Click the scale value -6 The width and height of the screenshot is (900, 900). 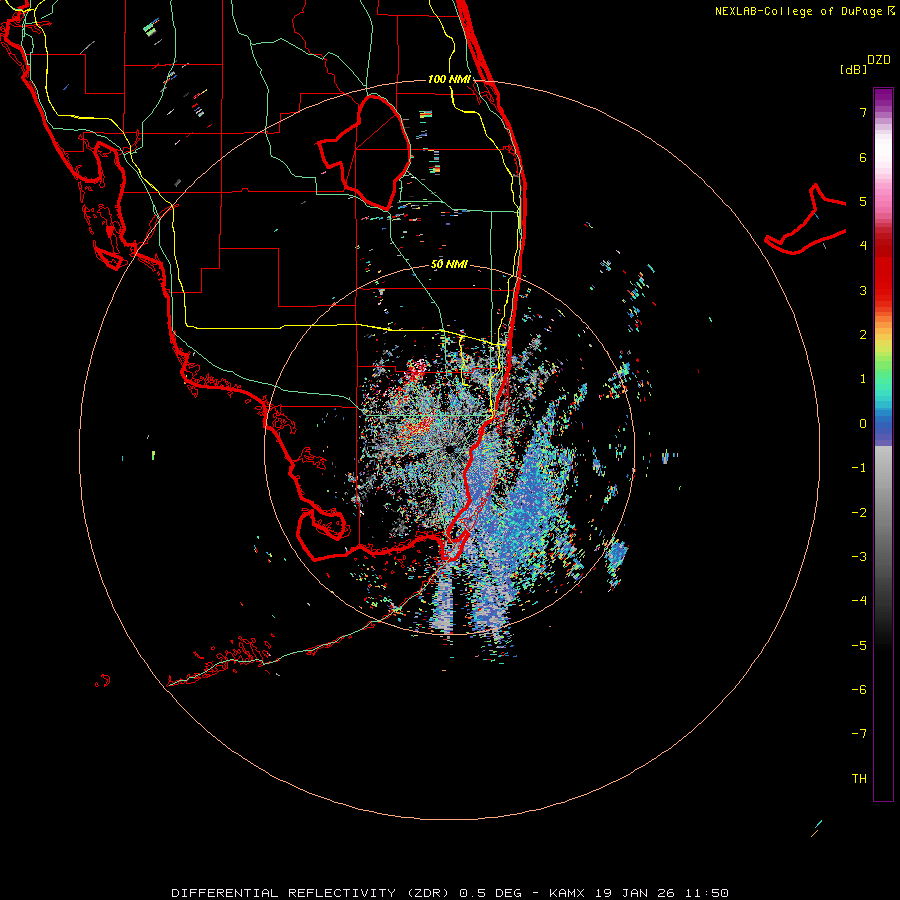click(x=859, y=690)
